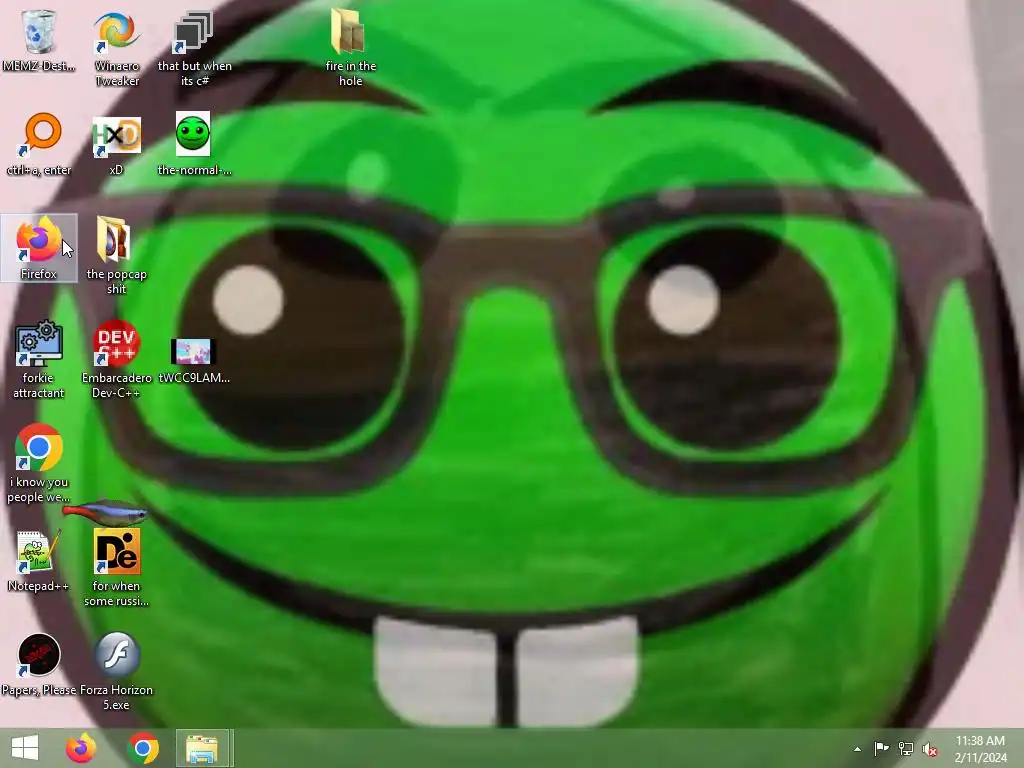Select the 'the-normal-...' green face file

[194, 144]
